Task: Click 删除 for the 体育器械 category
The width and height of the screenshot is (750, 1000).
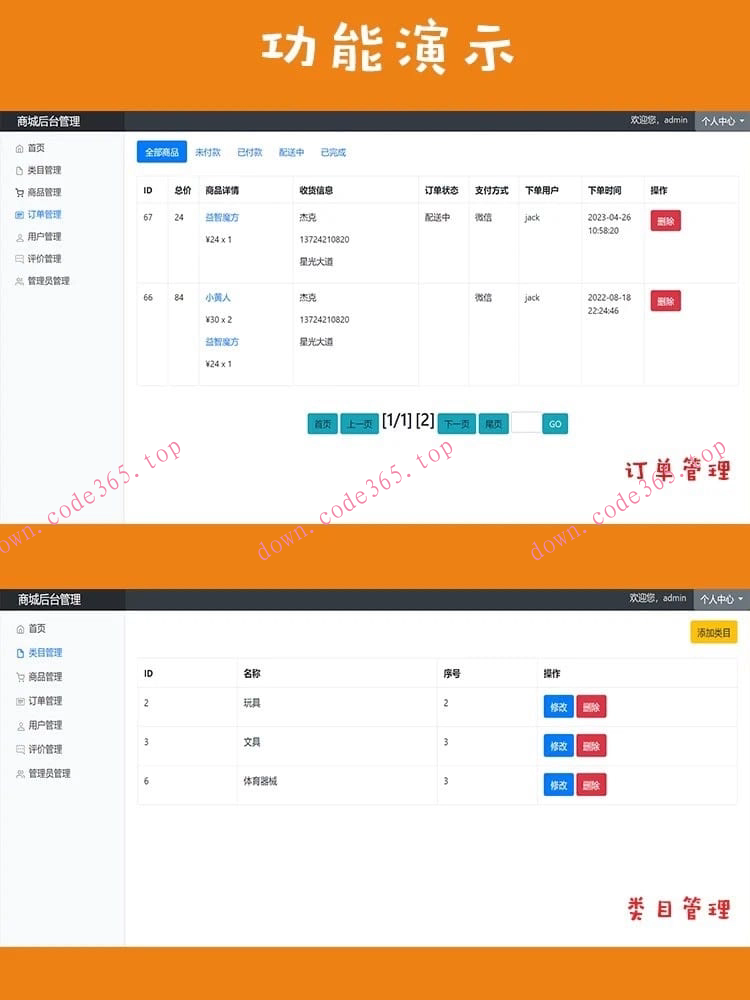Action: 591,785
